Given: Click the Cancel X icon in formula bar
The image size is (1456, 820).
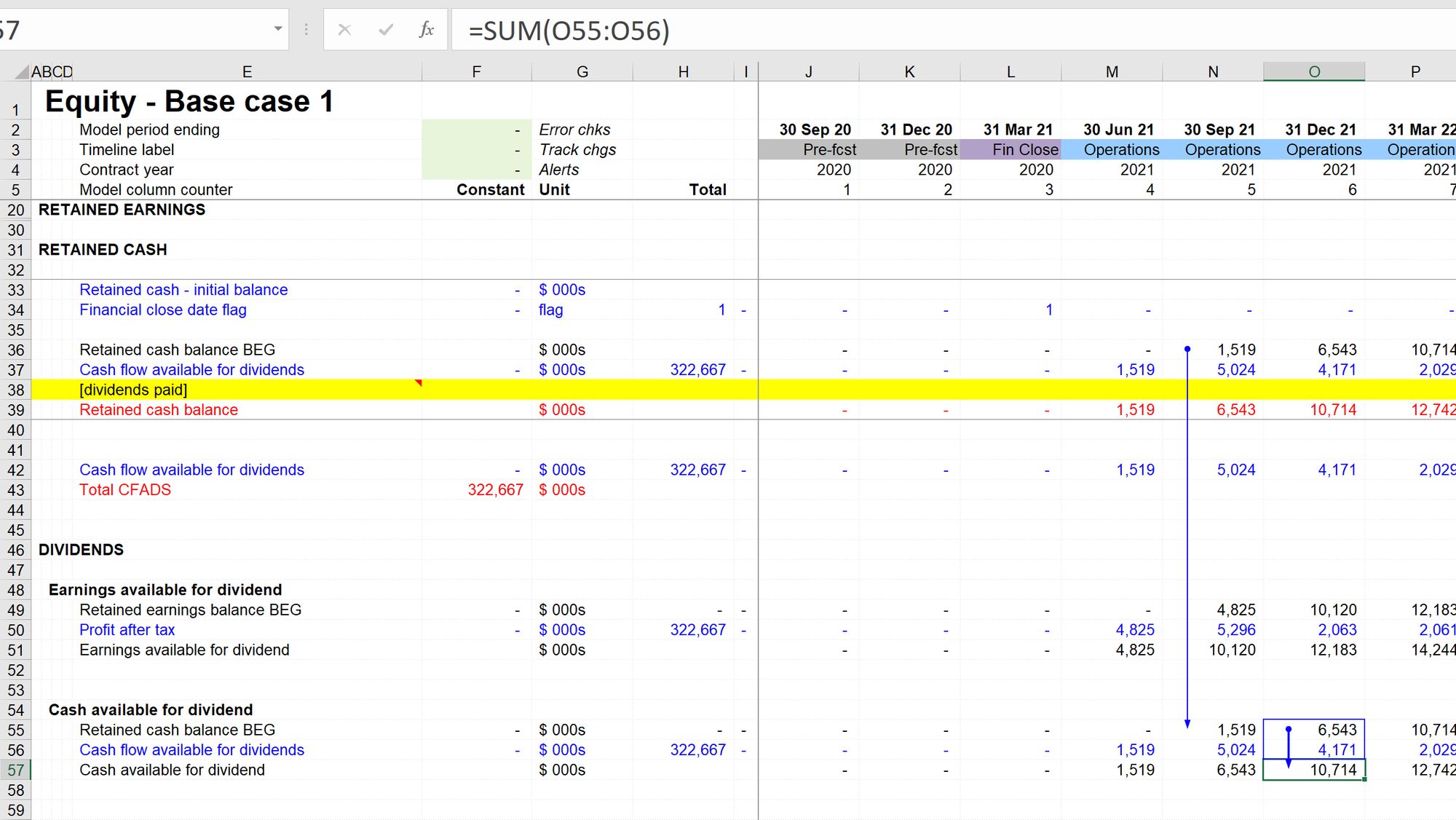Looking at the screenshot, I should 344,30.
